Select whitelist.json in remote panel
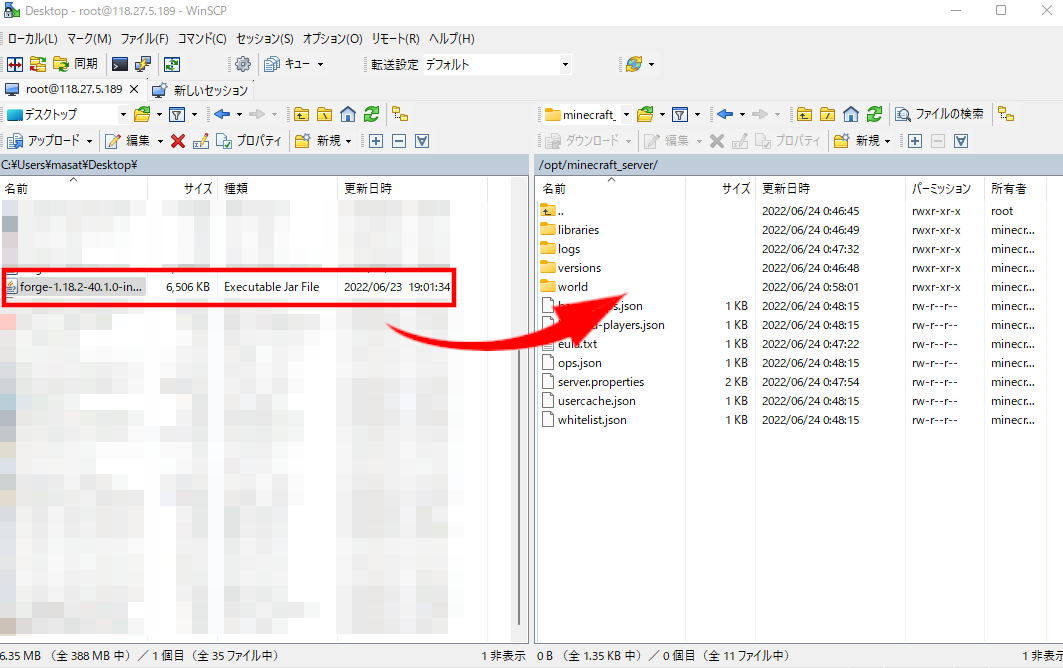Viewport: 1063px width, 668px height. 592,420
